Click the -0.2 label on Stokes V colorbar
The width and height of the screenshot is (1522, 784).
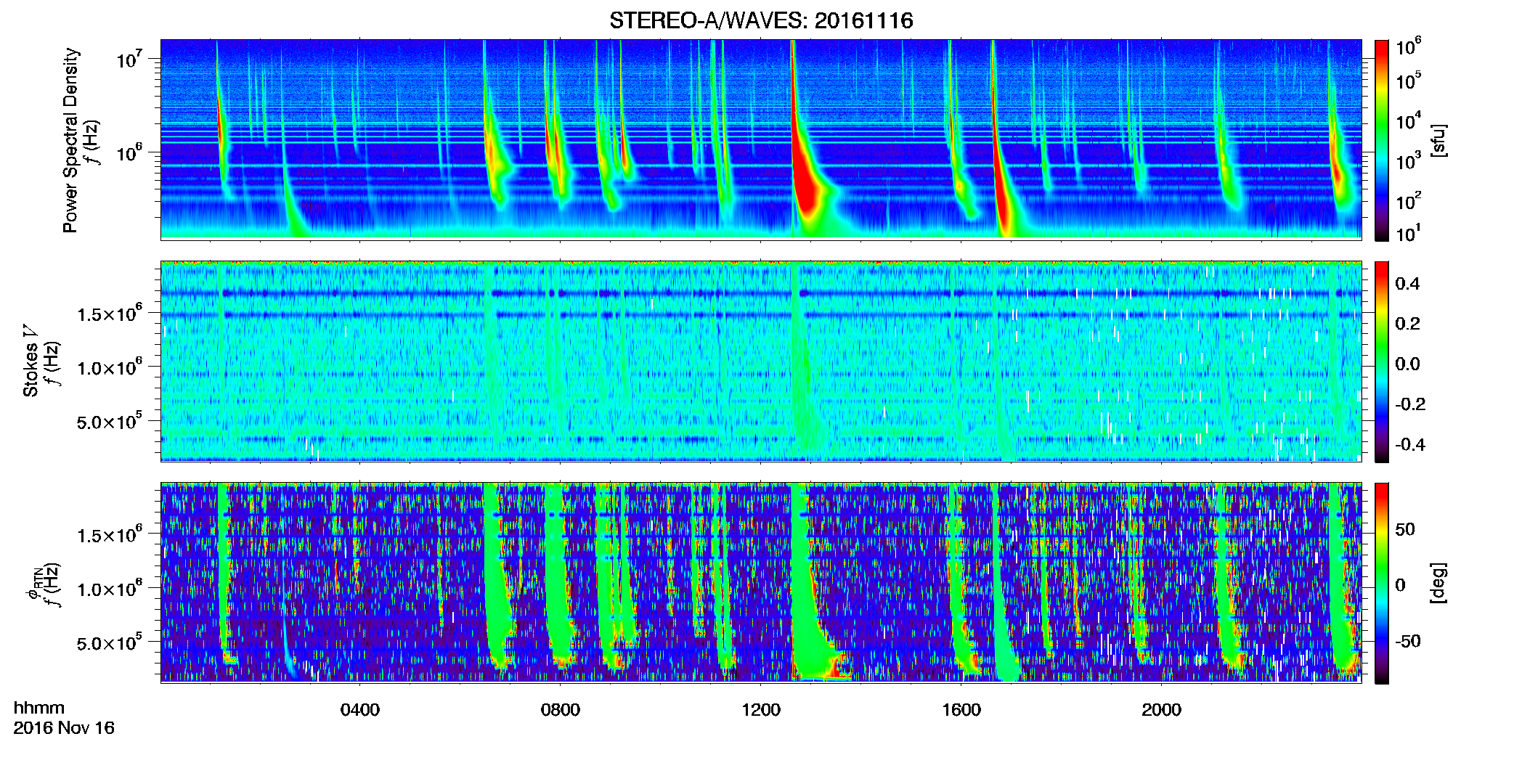coord(1410,404)
